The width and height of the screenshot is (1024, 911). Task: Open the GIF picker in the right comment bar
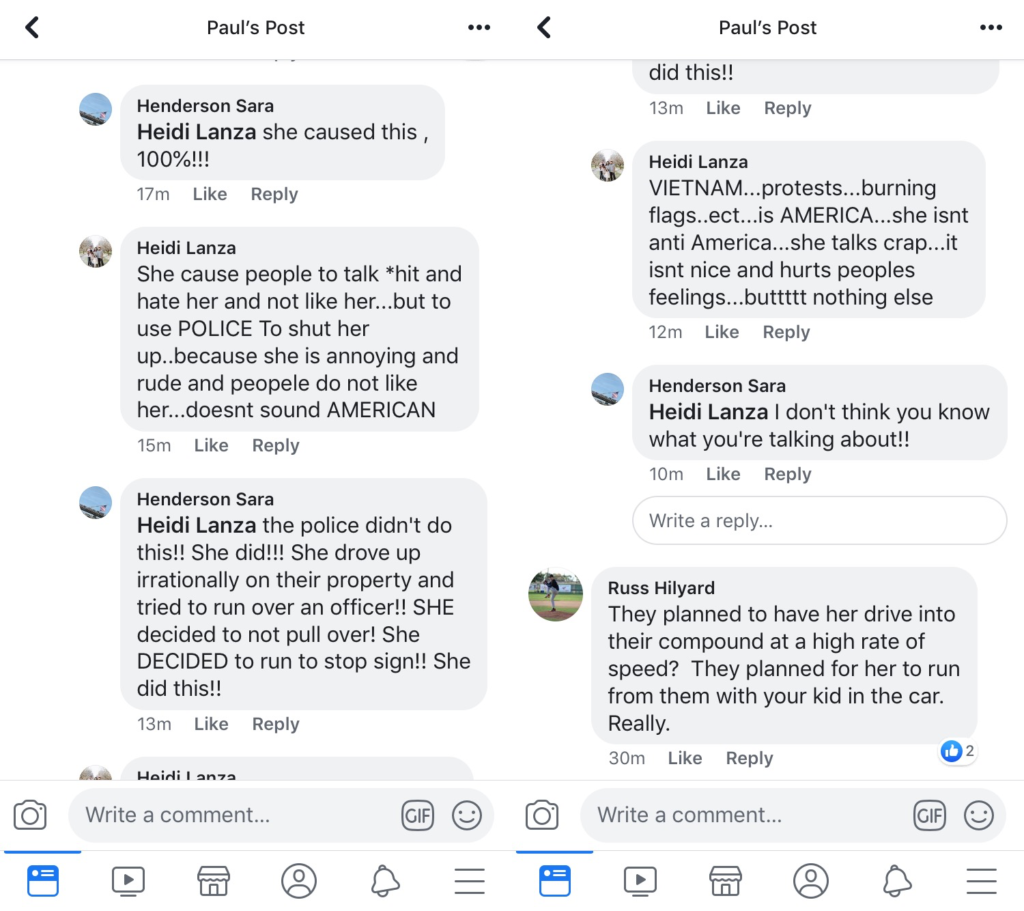pyautogui.click(x=930, y=815)
